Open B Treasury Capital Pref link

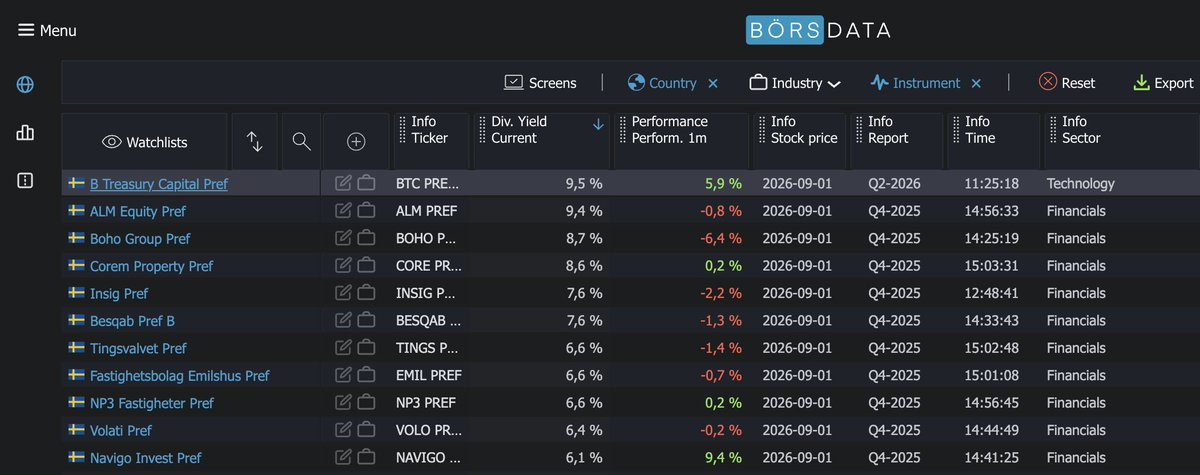158,184
